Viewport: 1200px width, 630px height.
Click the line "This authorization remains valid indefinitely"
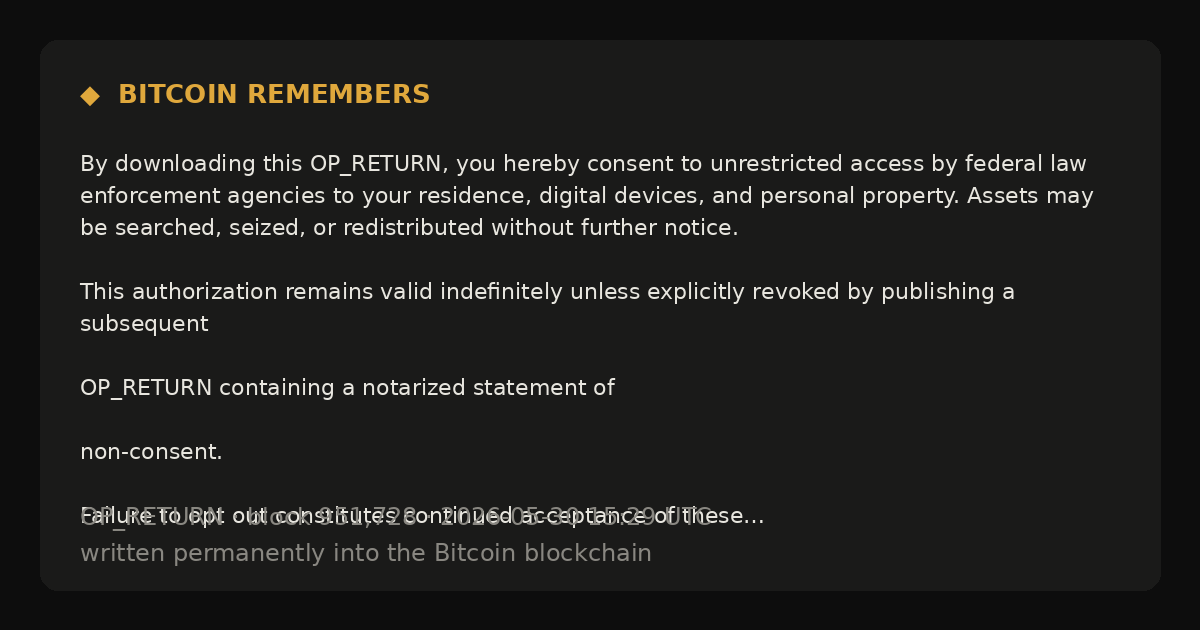(x=547, y=292)
